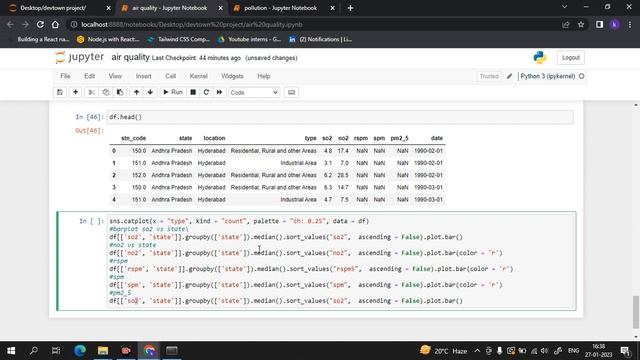Open the View menu

click(x=115, y=76)
